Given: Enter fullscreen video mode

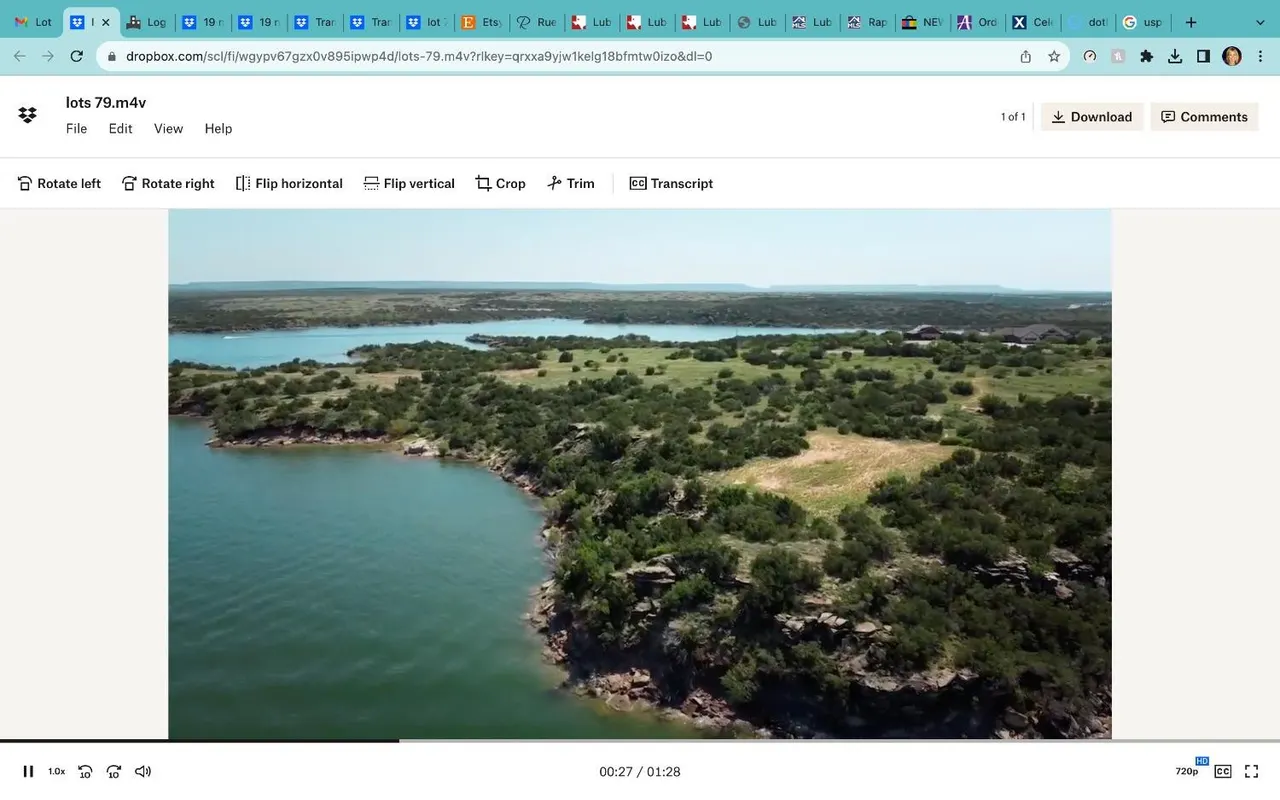Looking at the screenshot, I should (x=1252, y=771).
